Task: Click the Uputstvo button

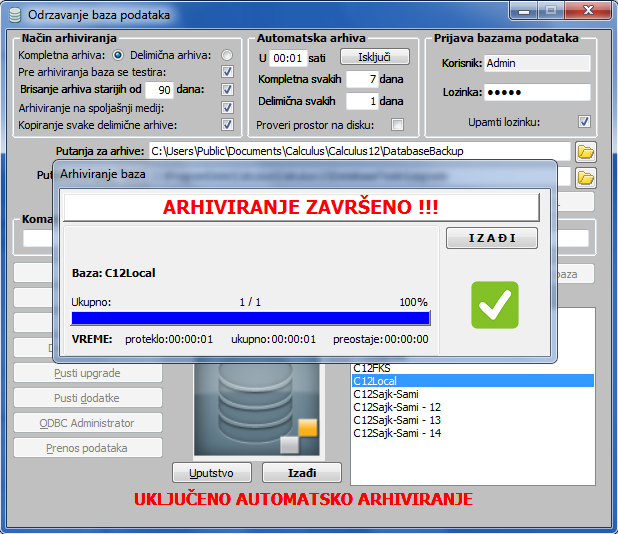Action: (212, 473)
